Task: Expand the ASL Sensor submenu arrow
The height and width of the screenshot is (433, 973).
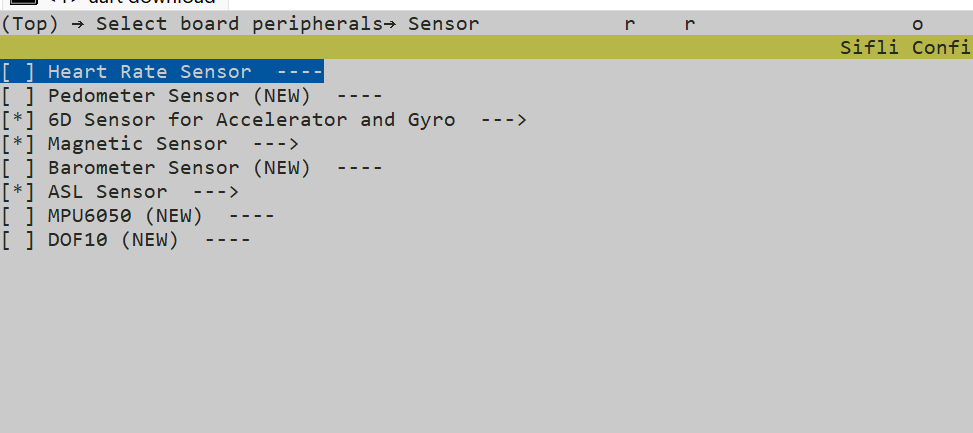Action: [216, 192]
